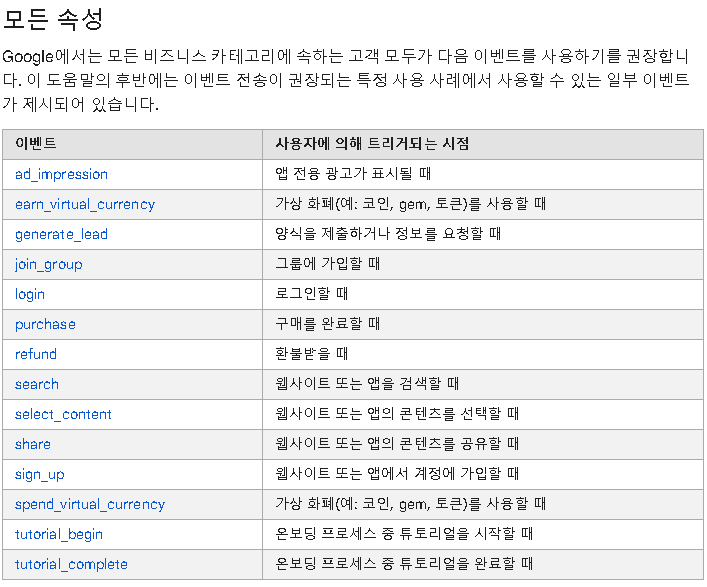Click the text '온보딩 프로세스 중 튜토리얼을 완료할 때'
The height and width of the screenshot is (587, 707).
click(x=404, y=564)
